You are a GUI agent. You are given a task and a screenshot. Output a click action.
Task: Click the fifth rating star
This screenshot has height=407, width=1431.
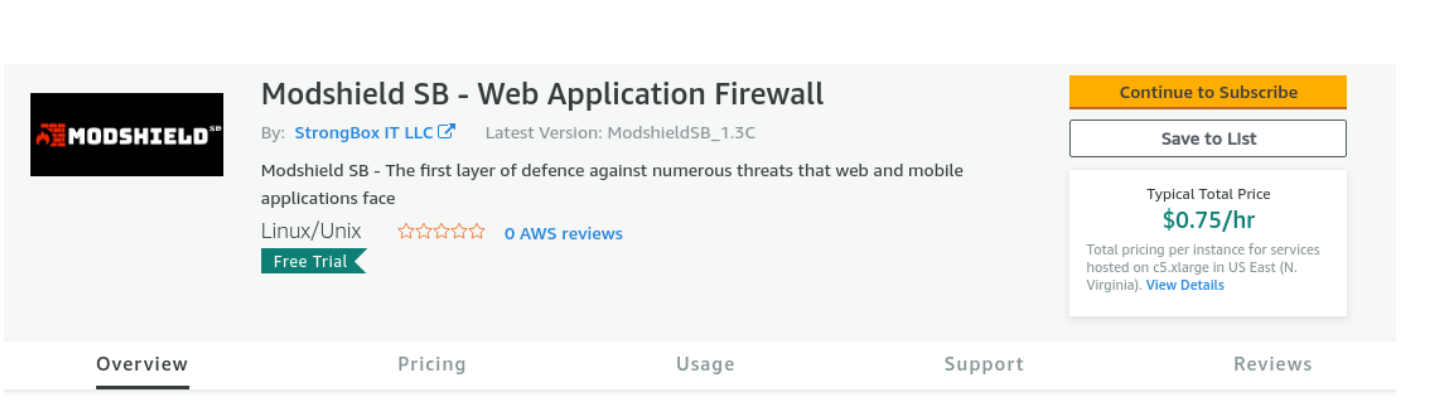coord(476,232)
